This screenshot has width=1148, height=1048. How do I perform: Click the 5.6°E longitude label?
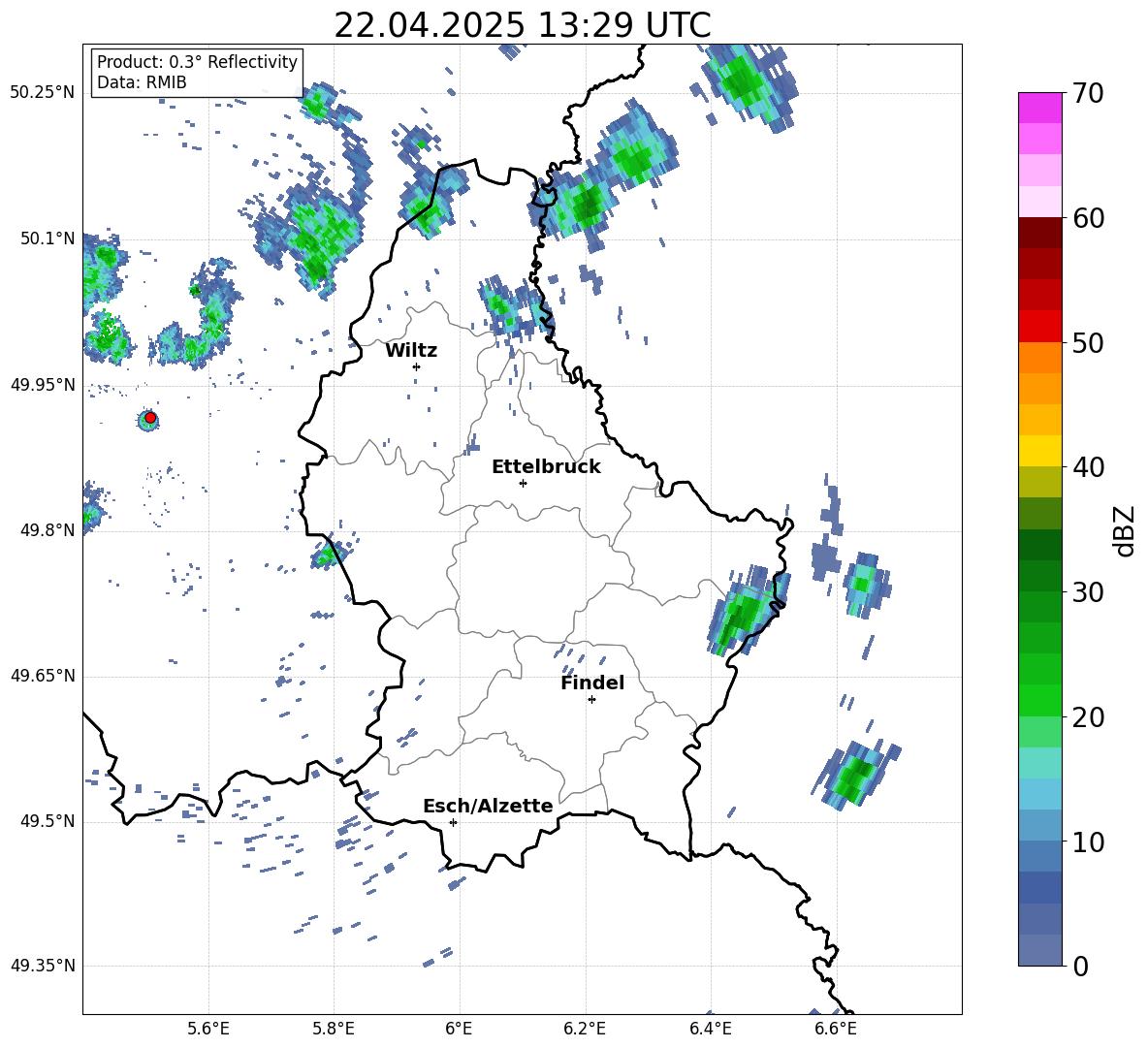point(208,1029)
